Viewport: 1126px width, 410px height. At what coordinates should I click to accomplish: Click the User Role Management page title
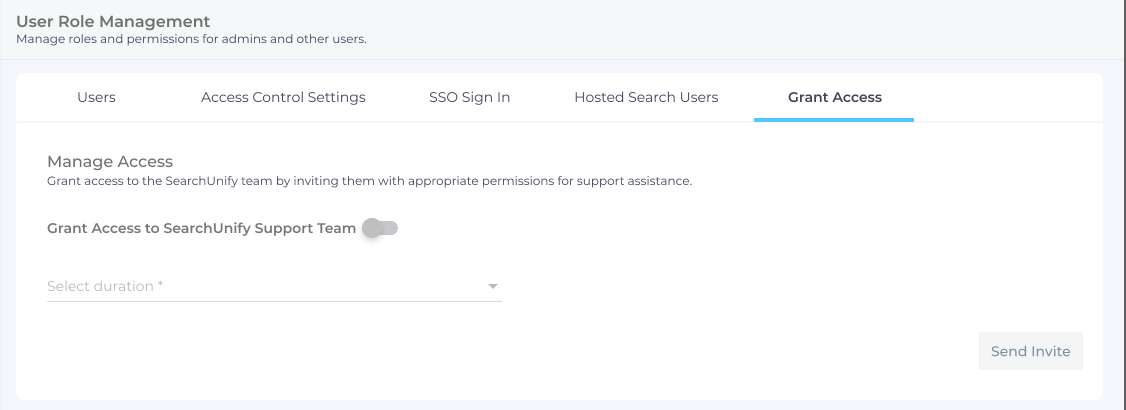pos(113,21)
